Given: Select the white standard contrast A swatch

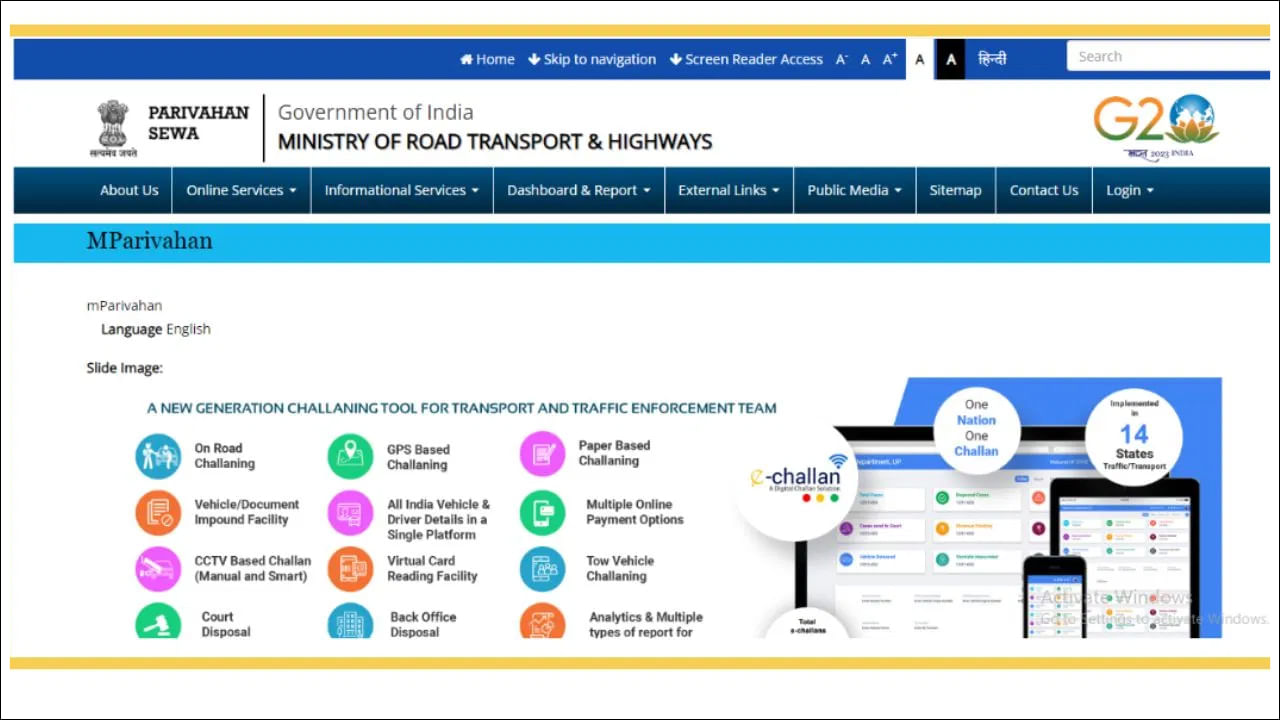Looking at the screenshot, I should pos(920,59).
